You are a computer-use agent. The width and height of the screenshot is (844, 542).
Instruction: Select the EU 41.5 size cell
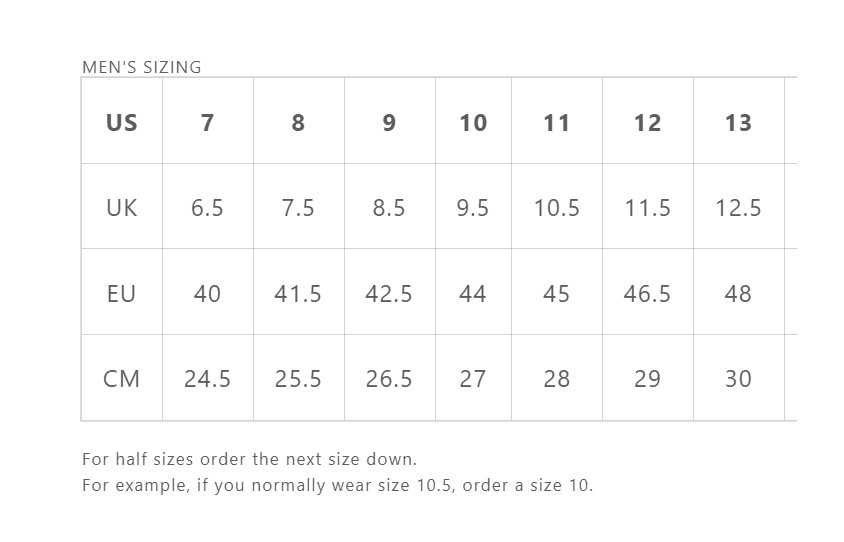298,292
